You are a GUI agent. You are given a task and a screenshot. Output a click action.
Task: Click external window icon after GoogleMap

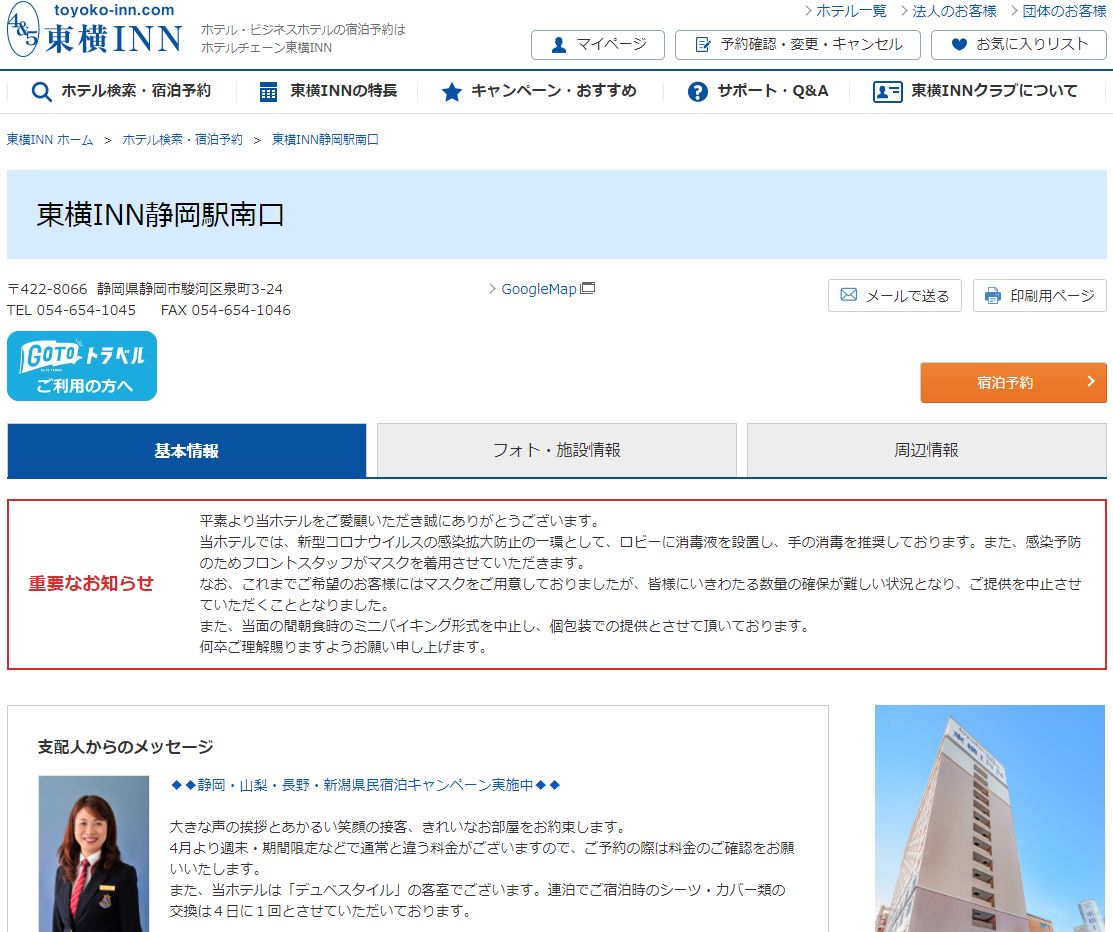point(588,288)
